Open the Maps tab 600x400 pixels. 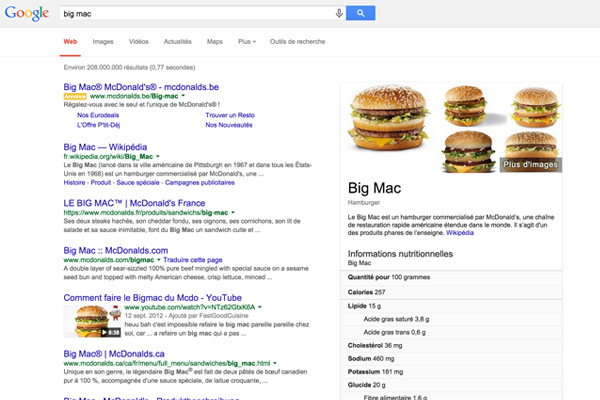click(215, 41)
